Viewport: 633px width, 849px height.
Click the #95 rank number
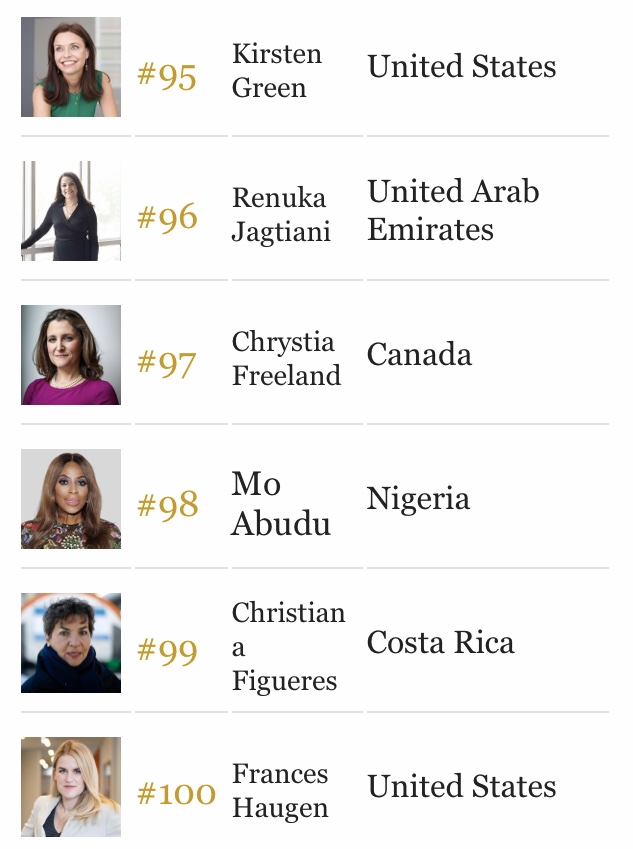click(x=167, y=76)
